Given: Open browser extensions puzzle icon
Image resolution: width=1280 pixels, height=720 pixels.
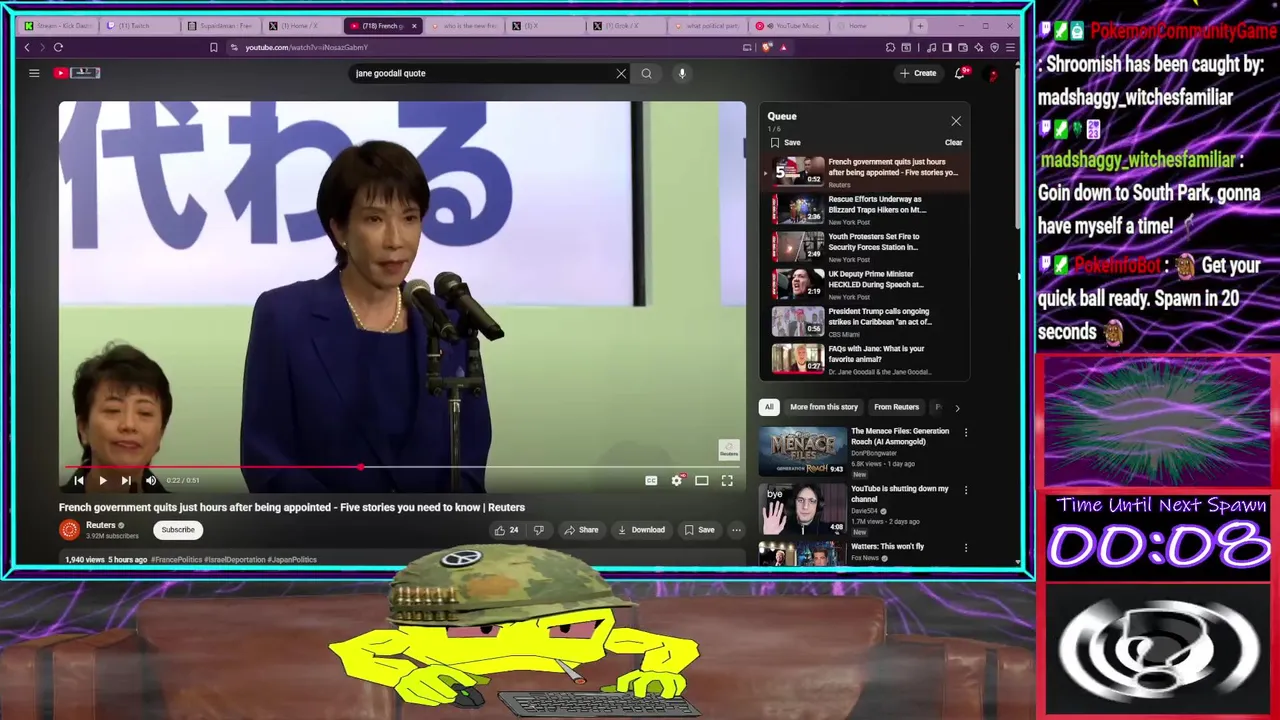Looking at the screenshot, I should tap(890, 47).
